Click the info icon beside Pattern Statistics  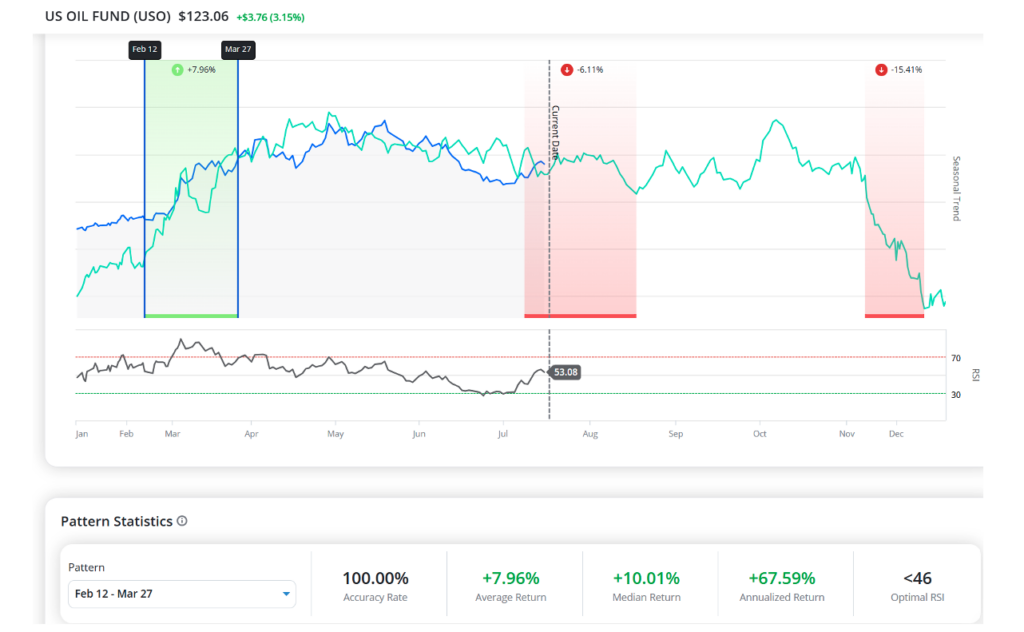(x=182, y=521)
